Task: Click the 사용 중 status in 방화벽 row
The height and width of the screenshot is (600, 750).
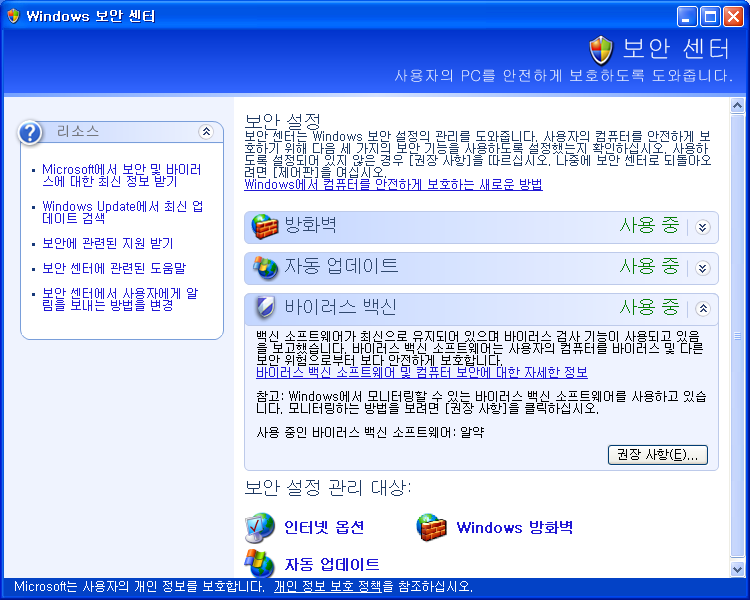Action: pyautogui.click(x=649, y=225)
